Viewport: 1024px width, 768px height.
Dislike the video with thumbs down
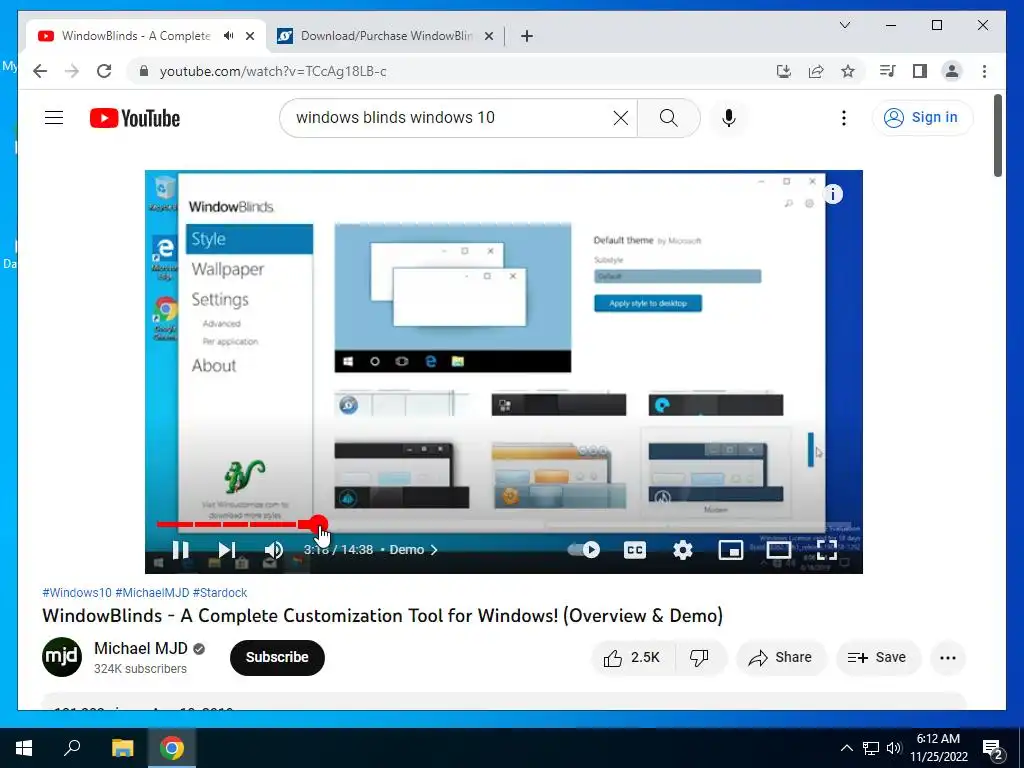699,658
